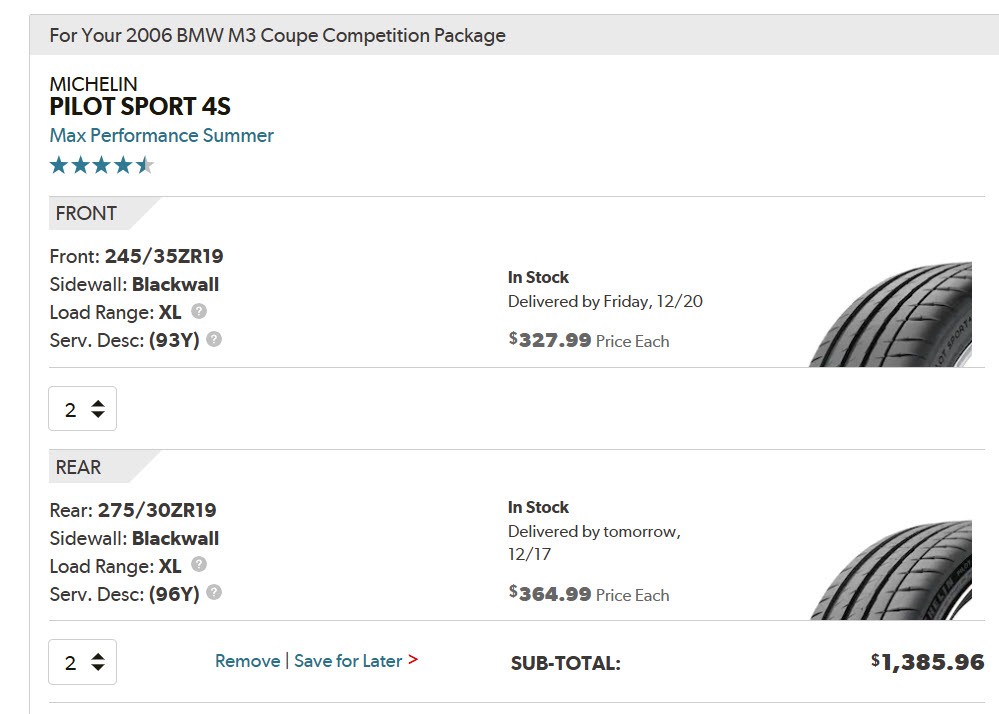Select the 'Delivered by tomorrow, 12/17' text

pyautogui.click(x=594, y=543)
